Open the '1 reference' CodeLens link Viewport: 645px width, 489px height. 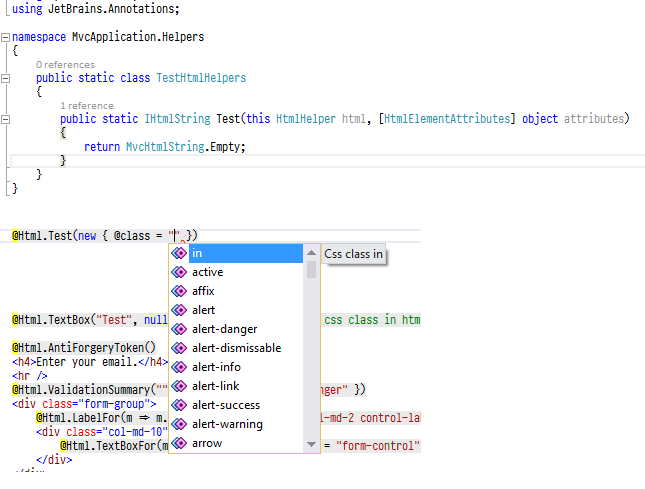(86, 105)
